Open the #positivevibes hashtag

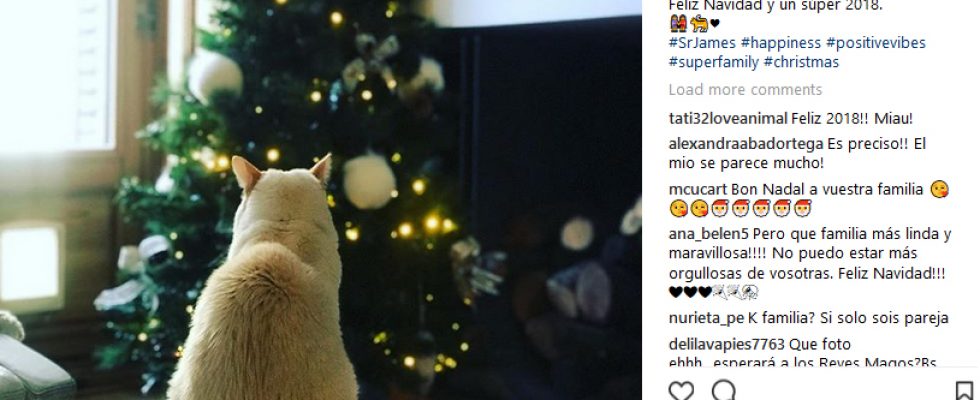coord(876,43)
